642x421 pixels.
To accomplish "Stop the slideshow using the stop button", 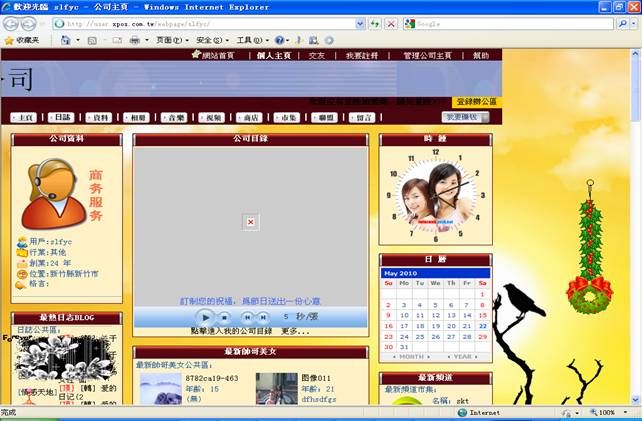I will tap(226, 317).
